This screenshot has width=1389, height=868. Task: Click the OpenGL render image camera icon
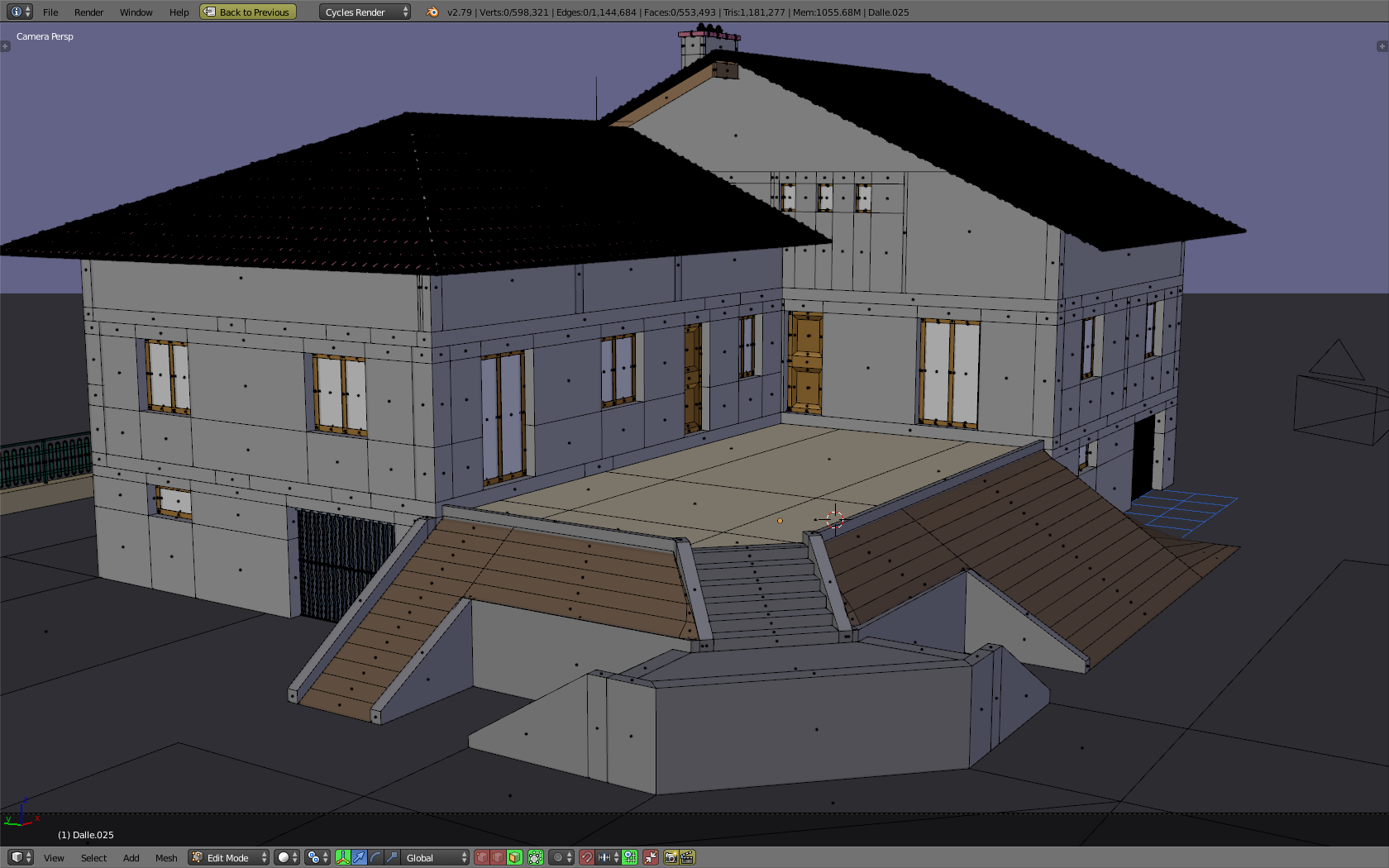click(671, 857)
